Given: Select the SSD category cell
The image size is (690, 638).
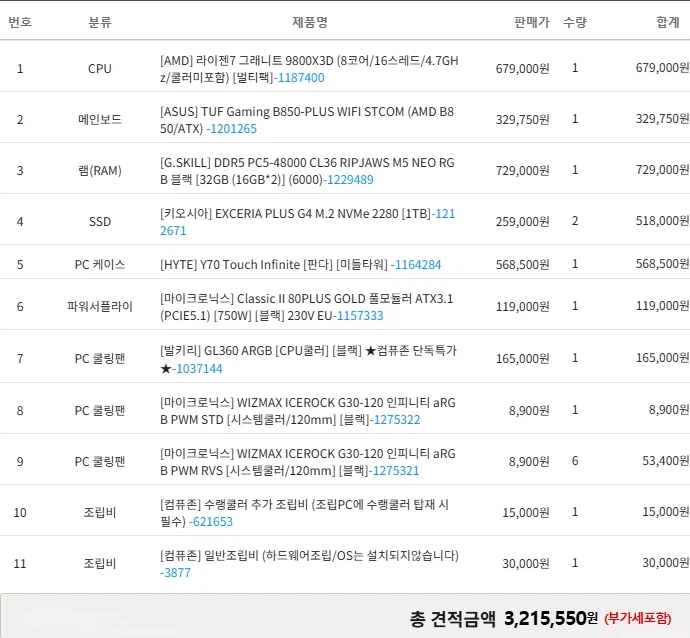Looking at the screenshot, I should (100, 222).
